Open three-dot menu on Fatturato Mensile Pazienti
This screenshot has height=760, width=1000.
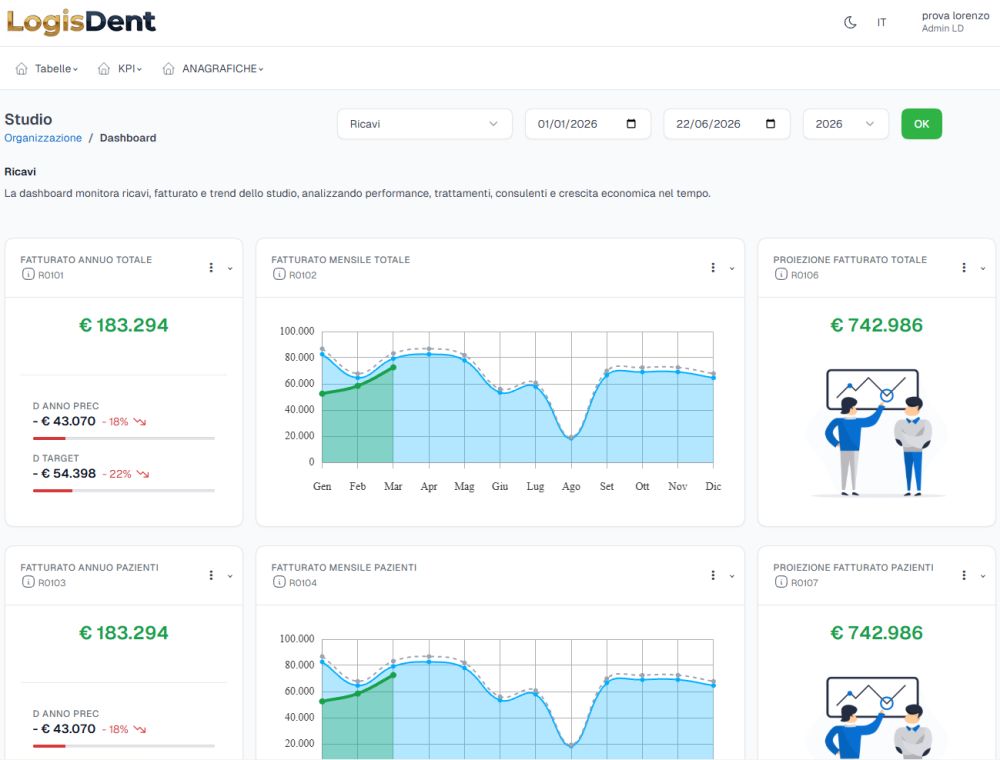point(713,575)
